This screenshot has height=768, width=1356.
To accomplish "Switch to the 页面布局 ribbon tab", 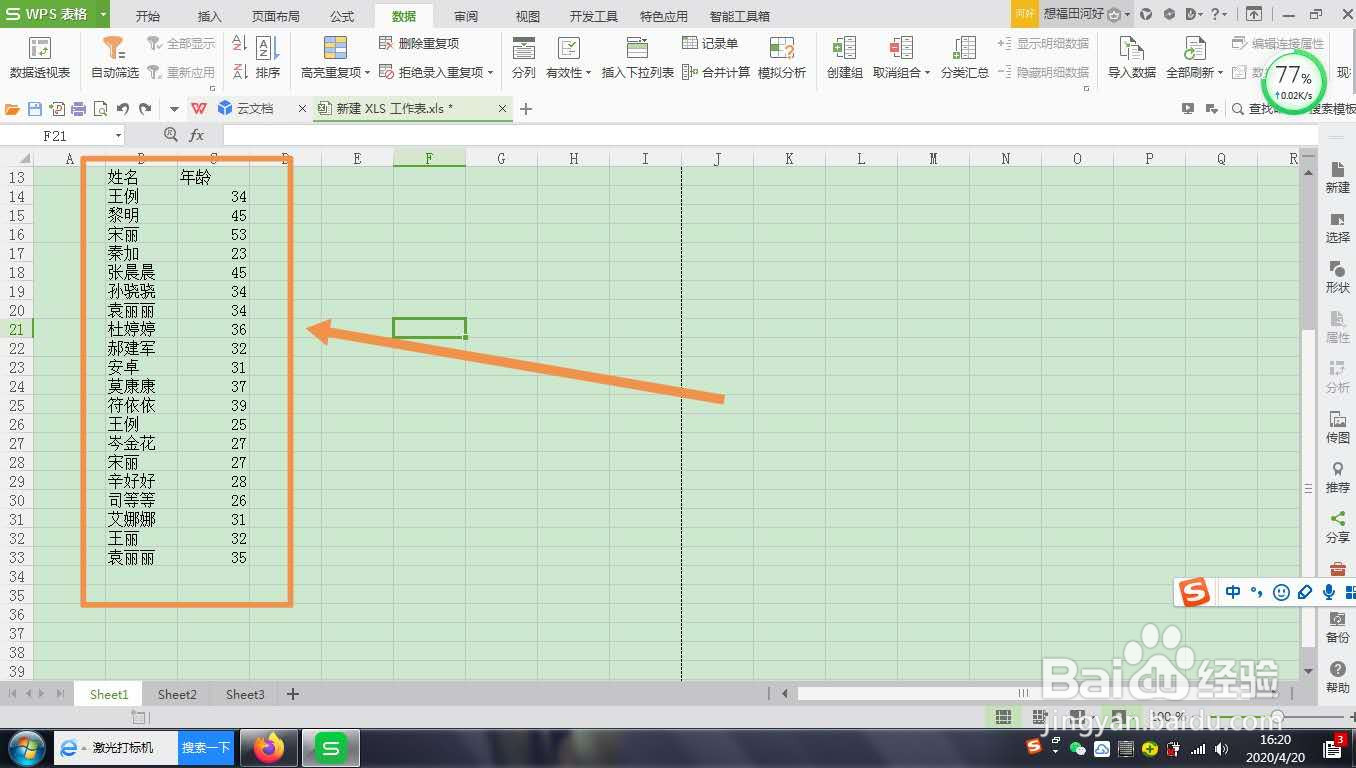I will coord(275,16).
